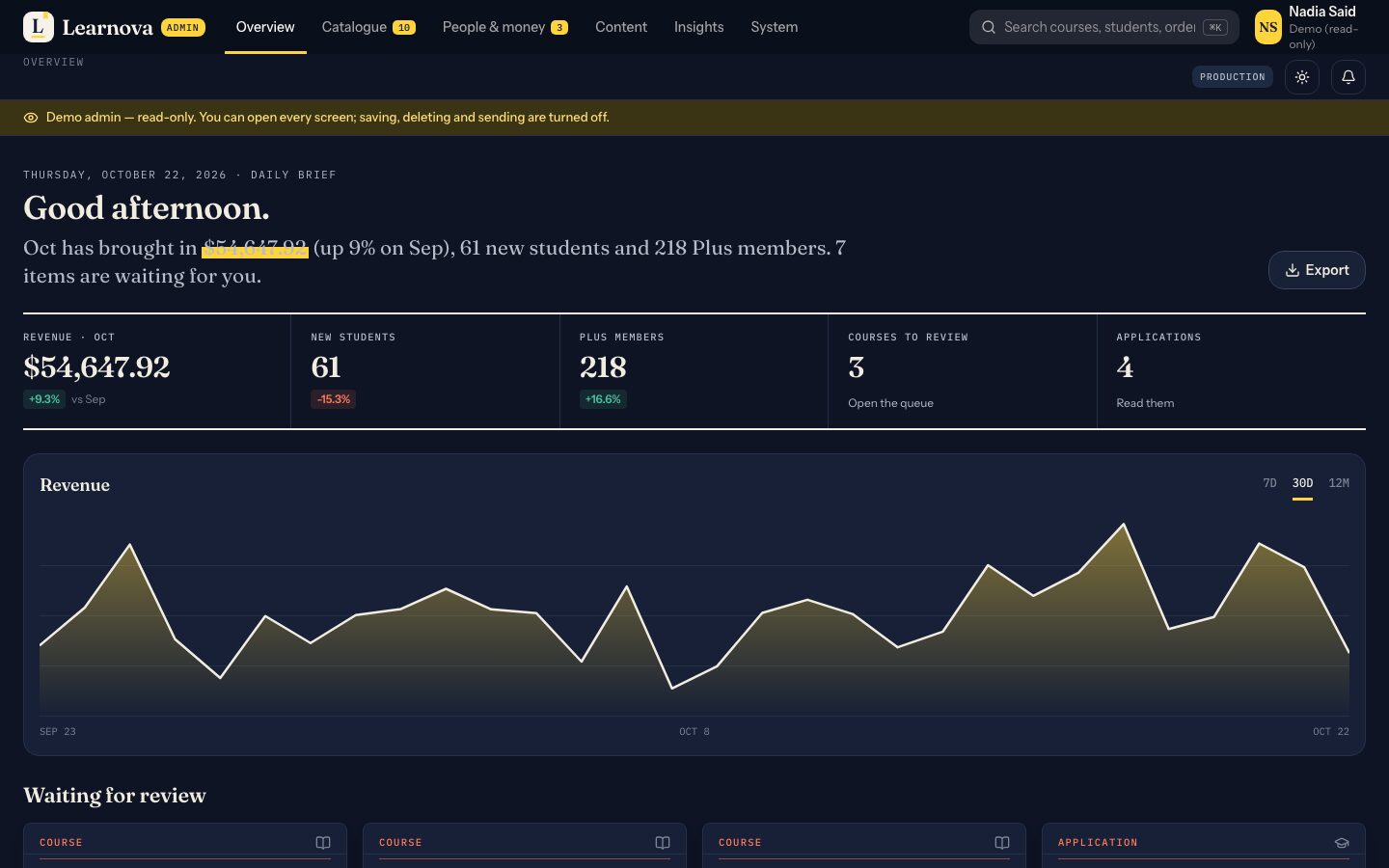Click the 'Open the queue' link
Viewport: 1389px width, 868px height.
[x=890, y=403]
